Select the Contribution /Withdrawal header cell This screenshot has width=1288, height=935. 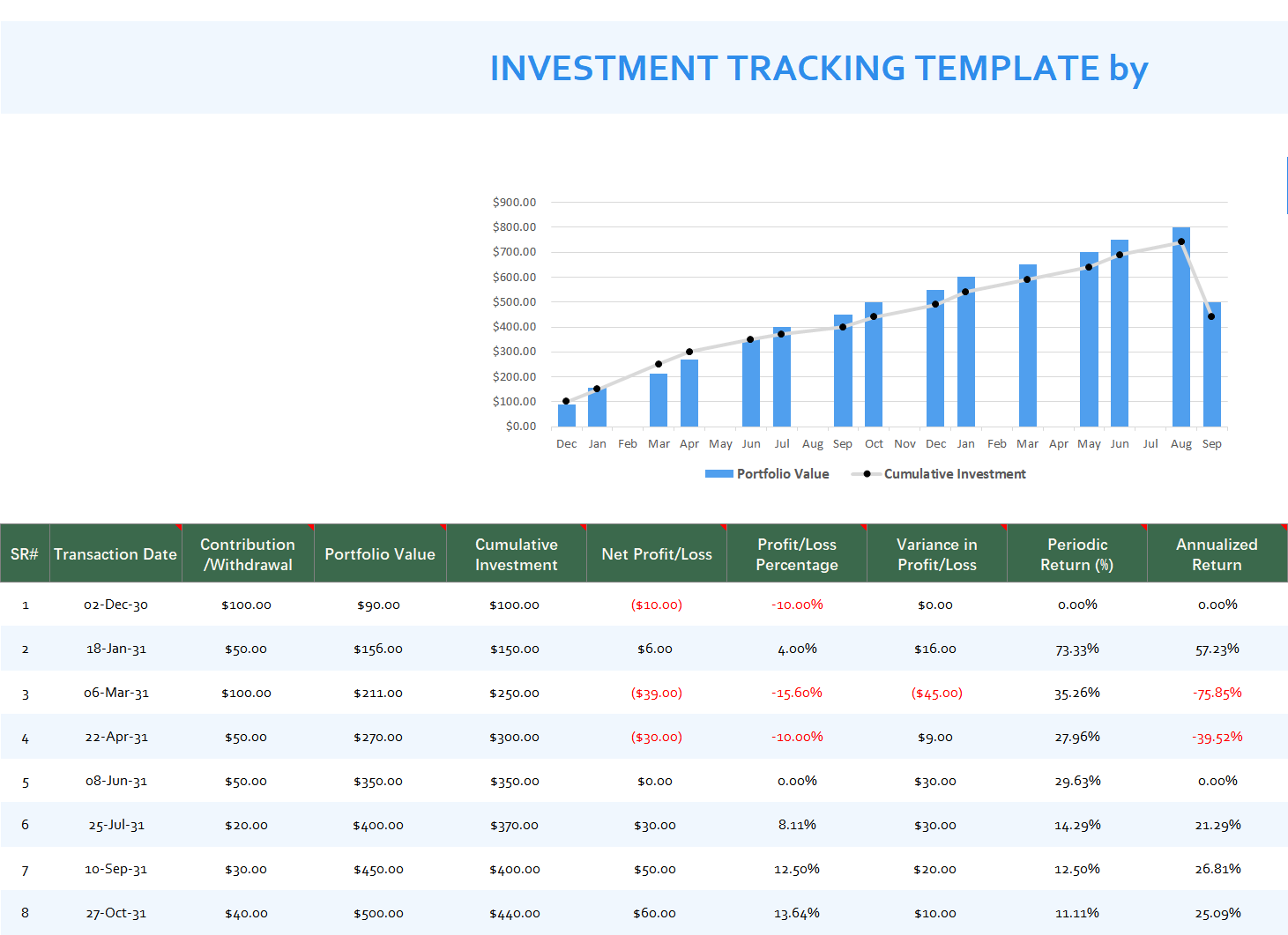pos(248,553)
